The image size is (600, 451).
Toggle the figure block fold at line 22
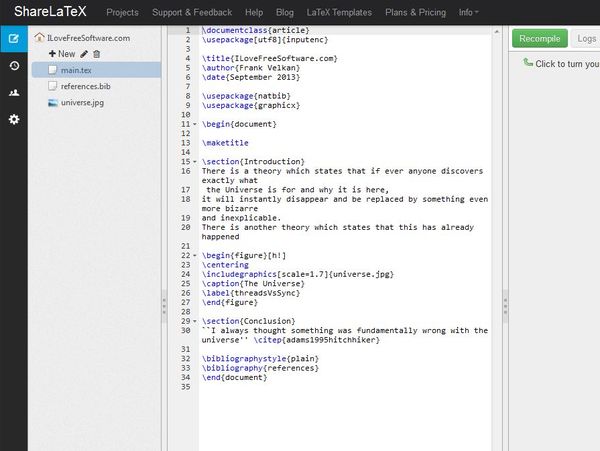point(195,255)
